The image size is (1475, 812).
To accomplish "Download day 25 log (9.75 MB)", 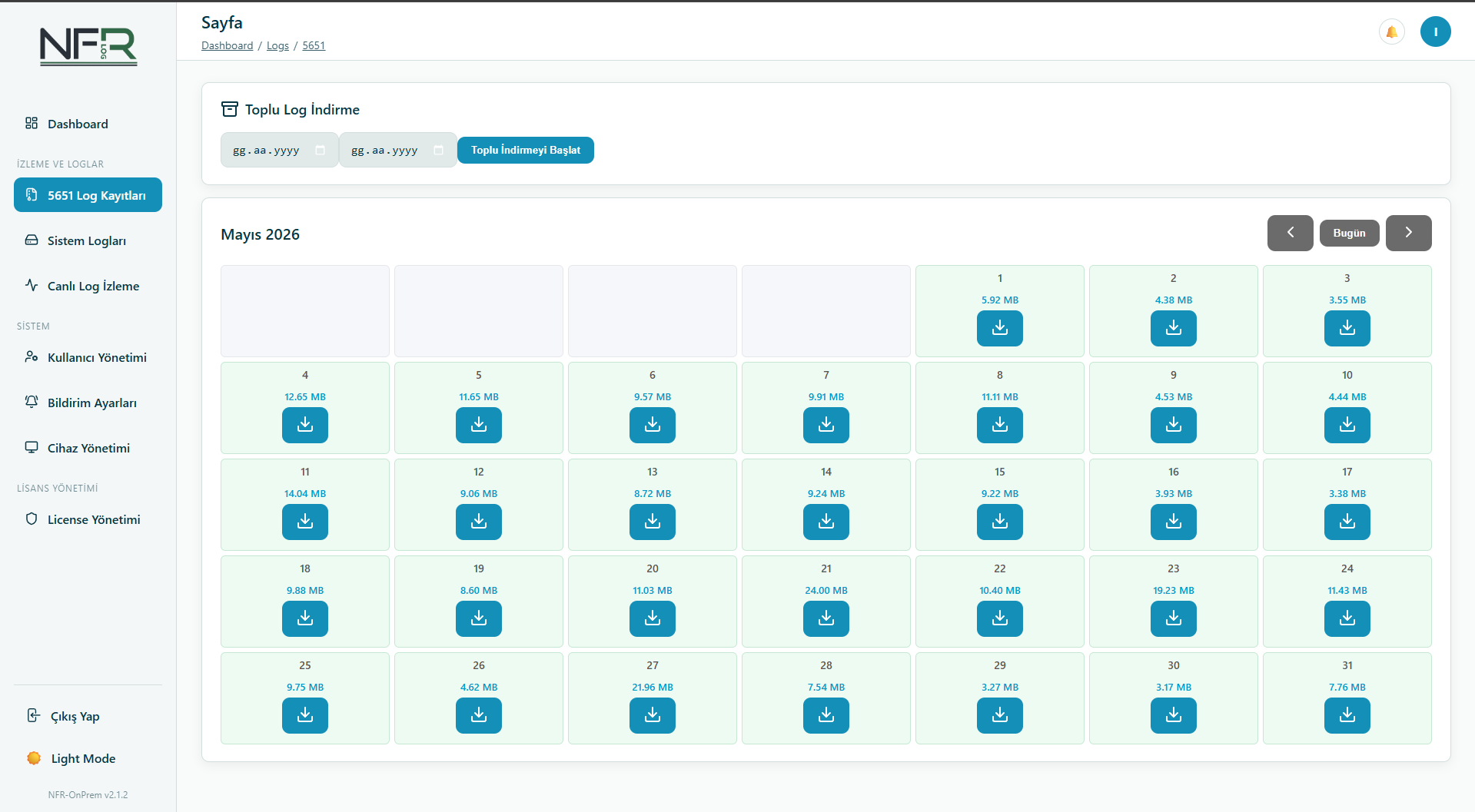I will coord(305,715).
